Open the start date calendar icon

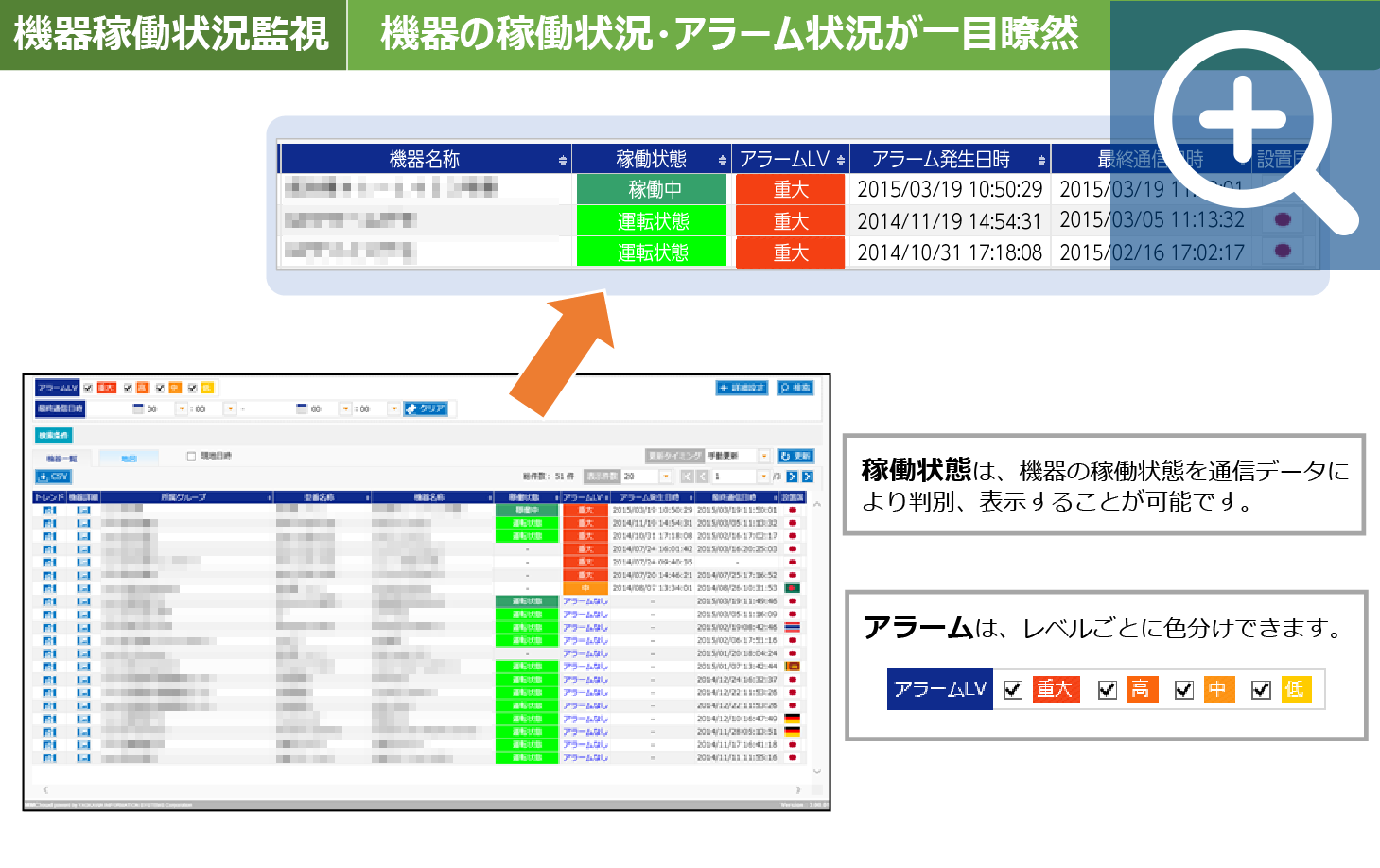pyautogui.click(x=138, y=408)
